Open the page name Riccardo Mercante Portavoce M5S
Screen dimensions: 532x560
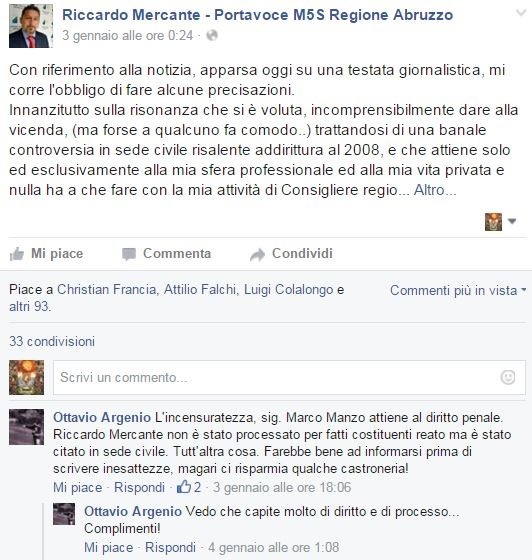click(258, 15)
